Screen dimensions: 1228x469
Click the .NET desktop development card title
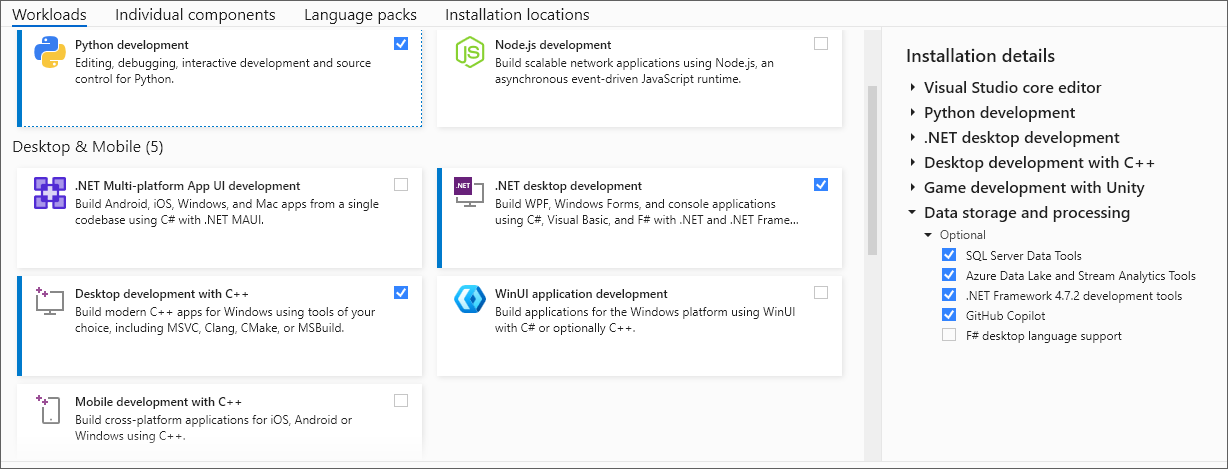click(x=568, y=186)
